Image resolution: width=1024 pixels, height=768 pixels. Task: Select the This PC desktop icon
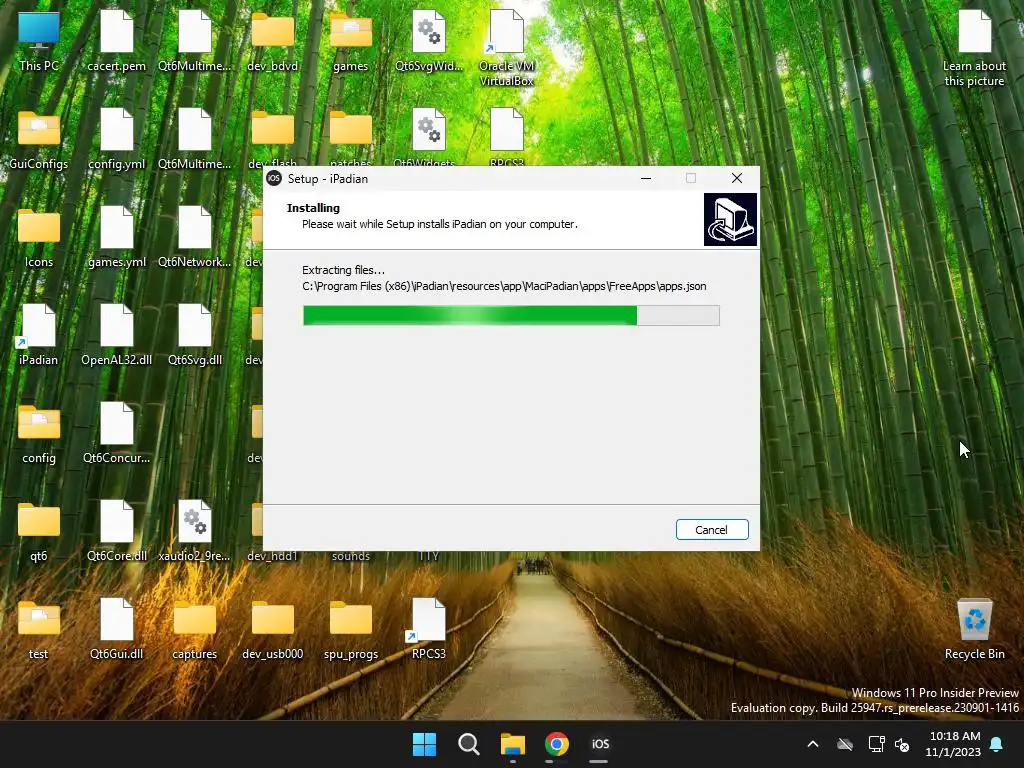(39, 41)
